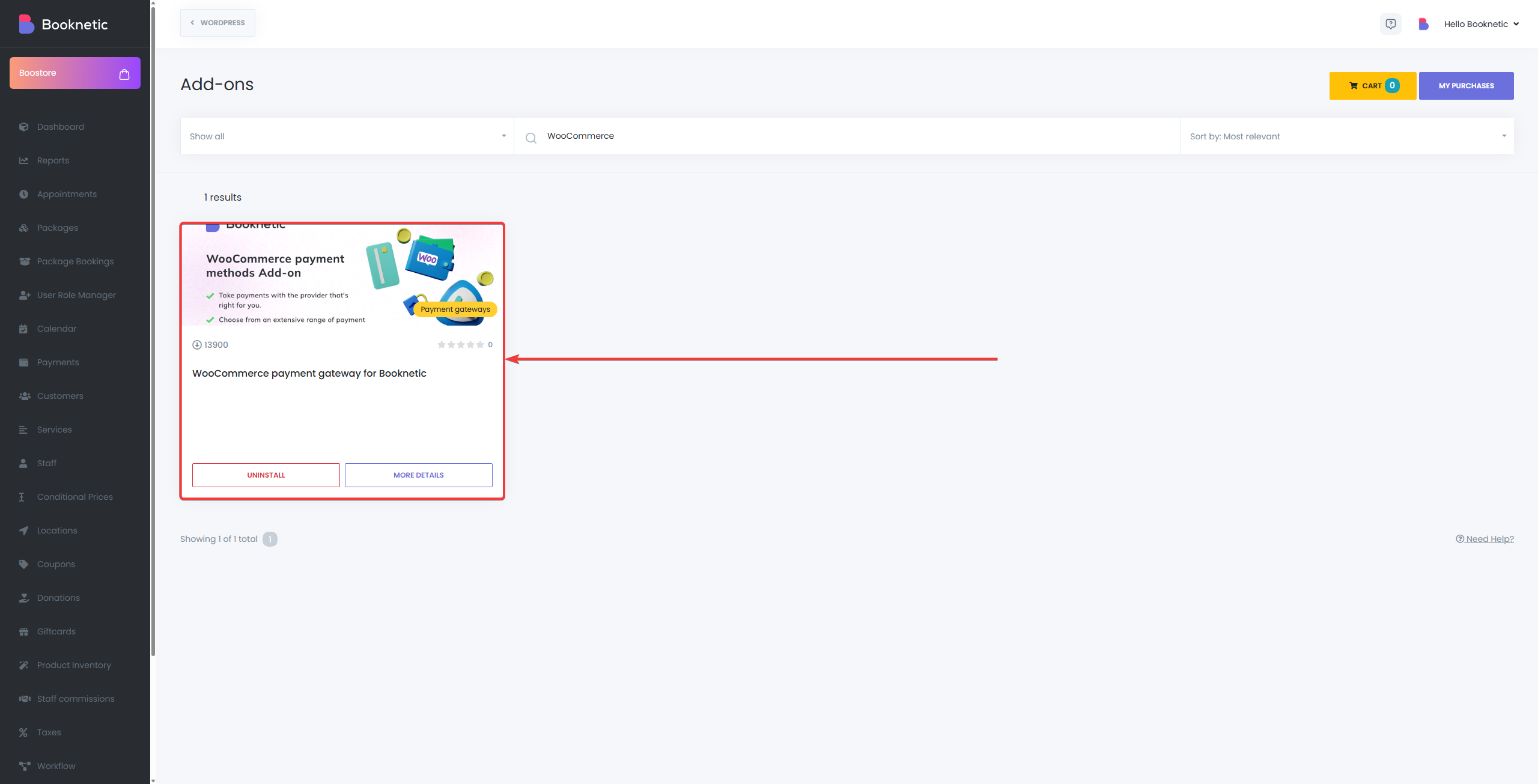This screenshot has width=1538, height=784.
Task: Click the User Role Manager icon
Action: click(25, 295)
